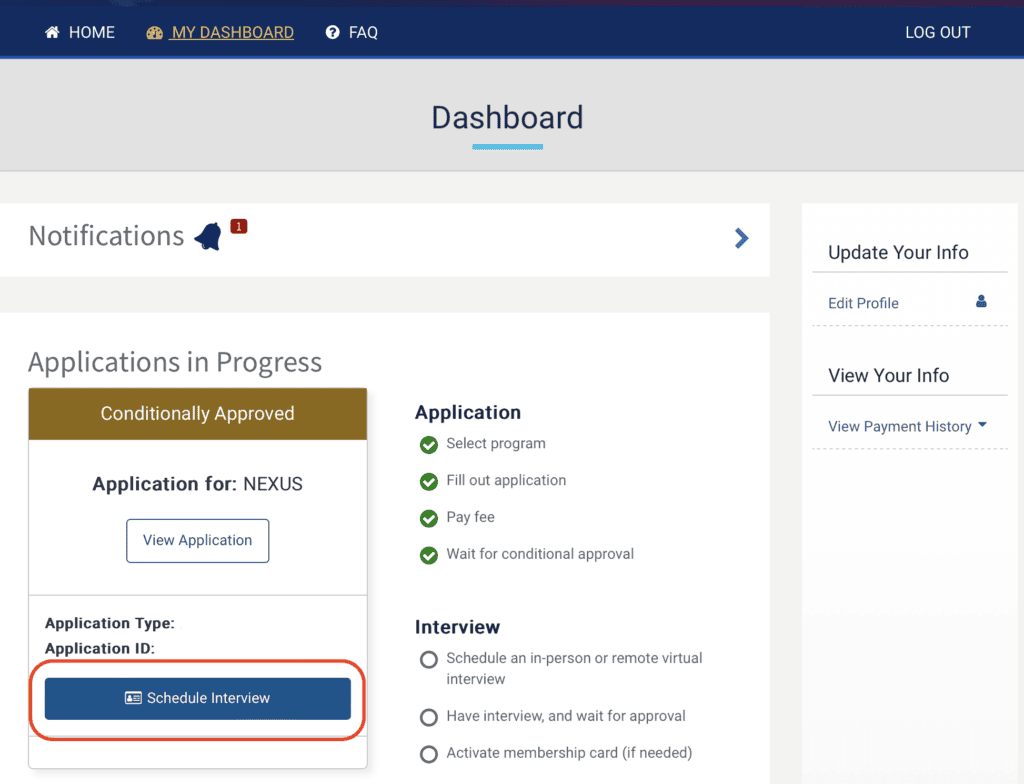Viewport: 1024px width, 784px height.
Task: Select the Activate membership card circle
Action: point(429,754)
